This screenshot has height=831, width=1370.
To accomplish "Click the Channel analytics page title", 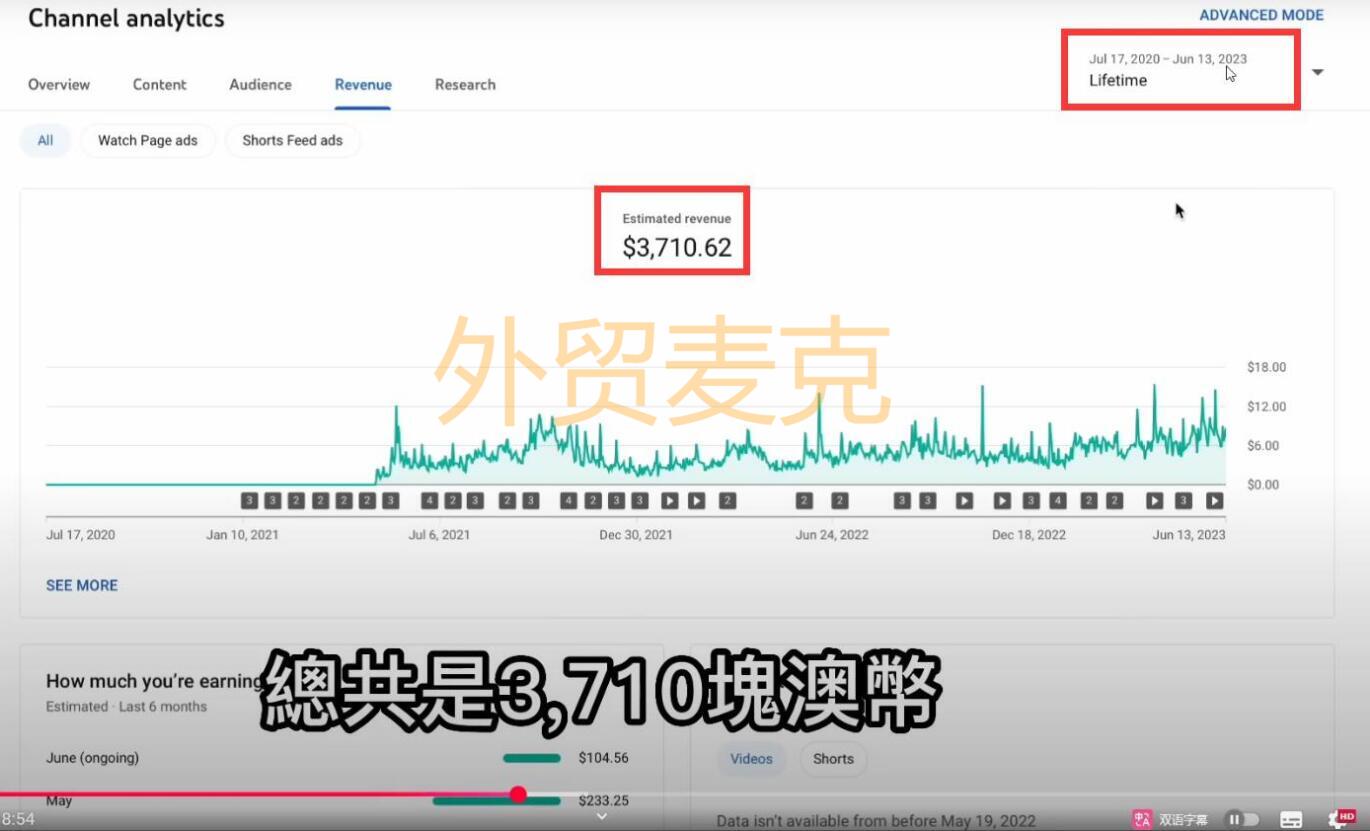I will pyautogui.click(x=126, y=18).
